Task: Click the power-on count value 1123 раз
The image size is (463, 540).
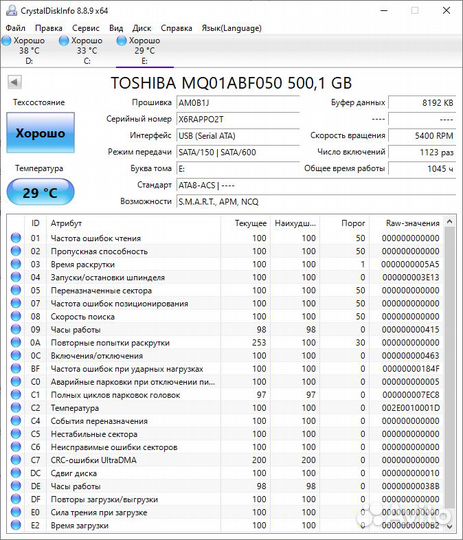Action: (422, 152)
